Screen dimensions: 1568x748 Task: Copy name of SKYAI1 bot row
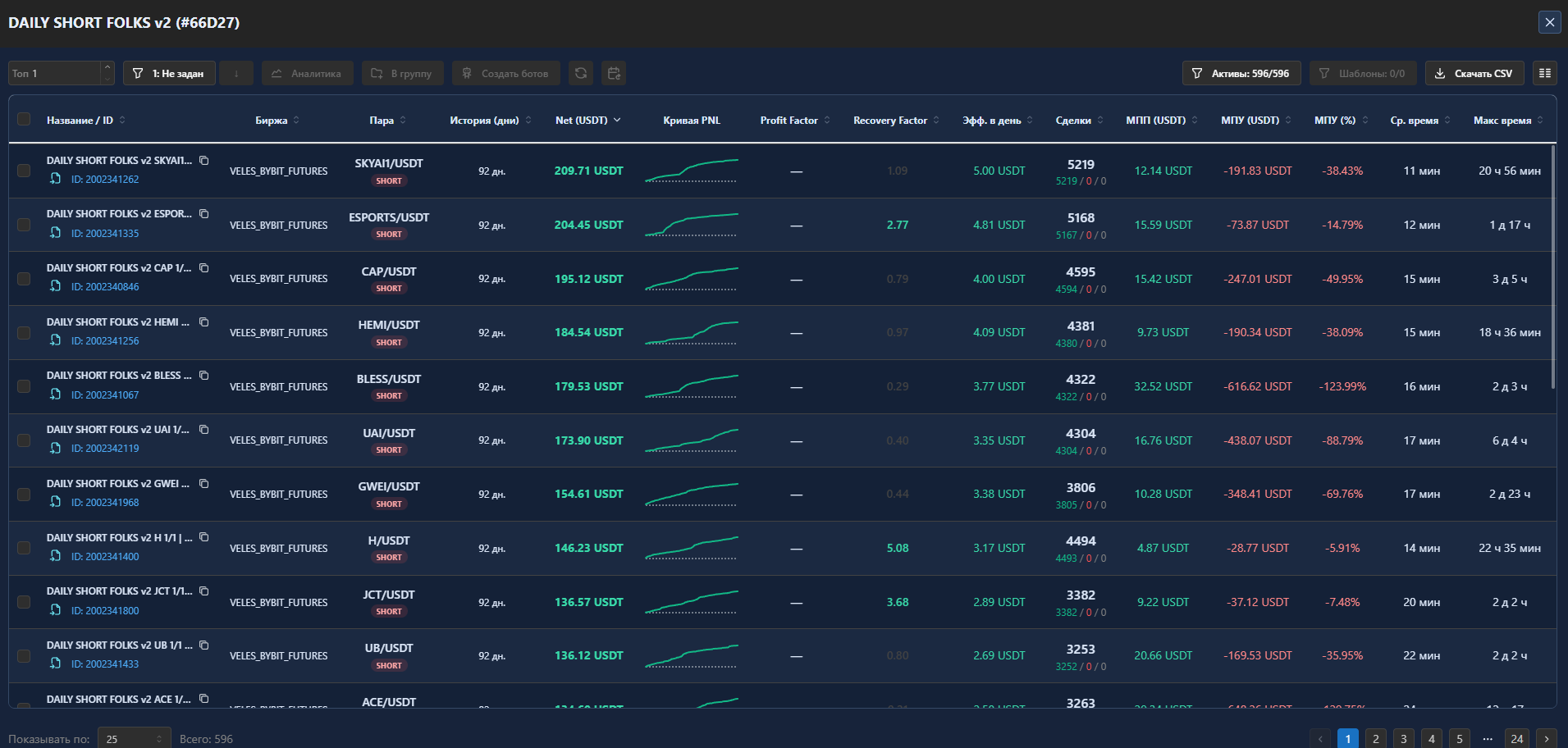click(x=204, y=161)
